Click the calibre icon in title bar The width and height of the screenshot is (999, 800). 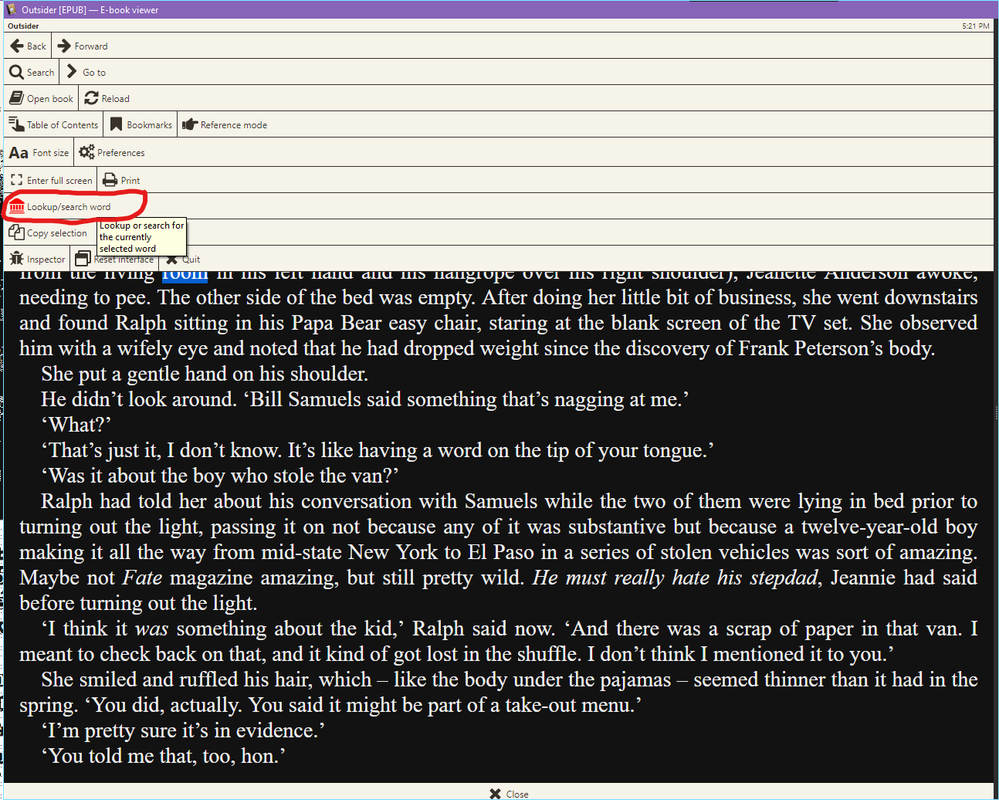(x=11, y=10)
